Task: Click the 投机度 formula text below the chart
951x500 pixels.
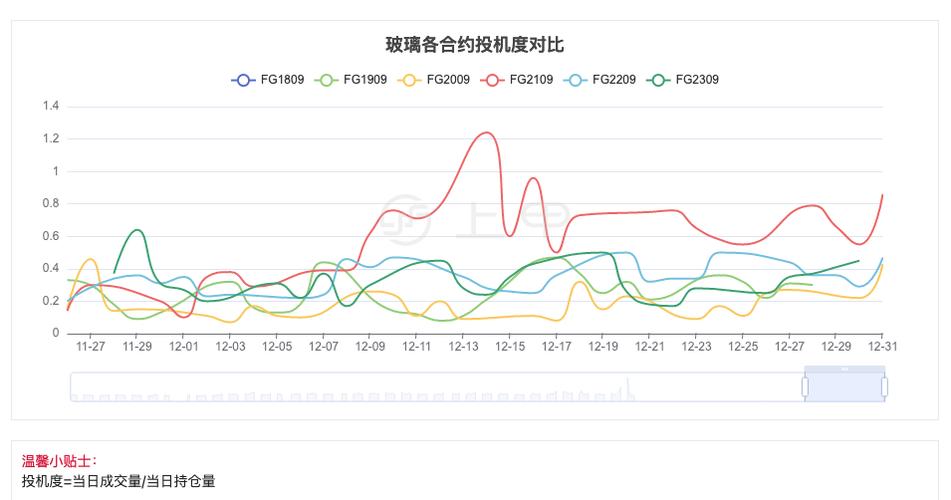Action: click(118, 481)
